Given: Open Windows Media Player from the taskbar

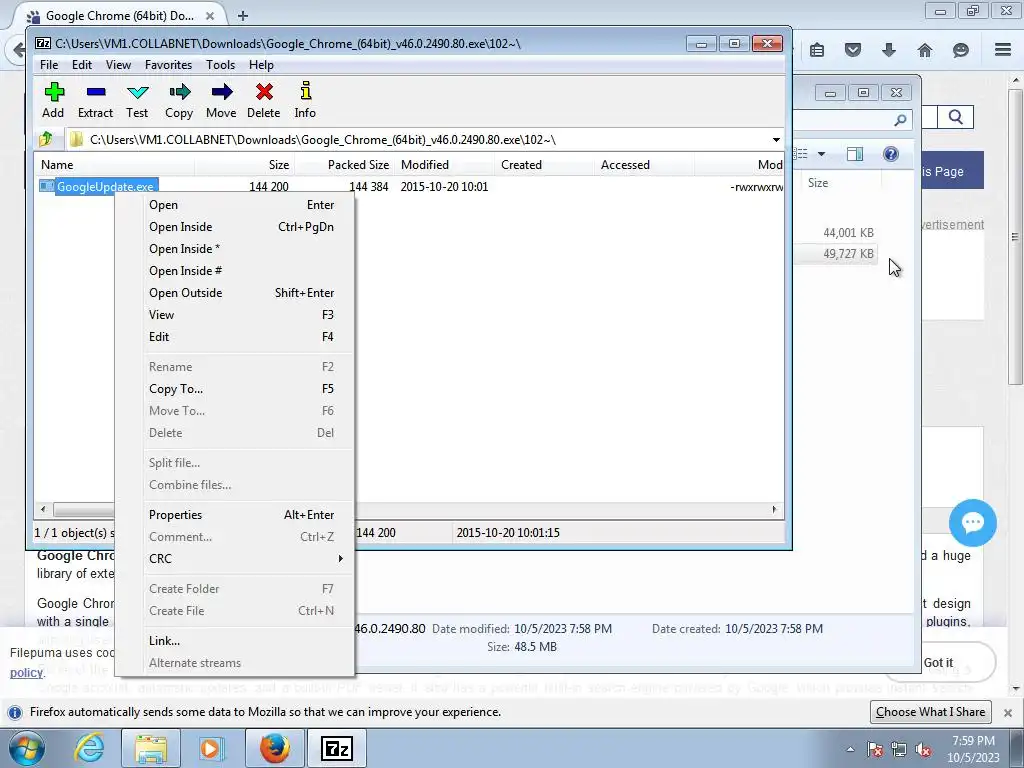Looking at the screenshot, I should (211, 748).
